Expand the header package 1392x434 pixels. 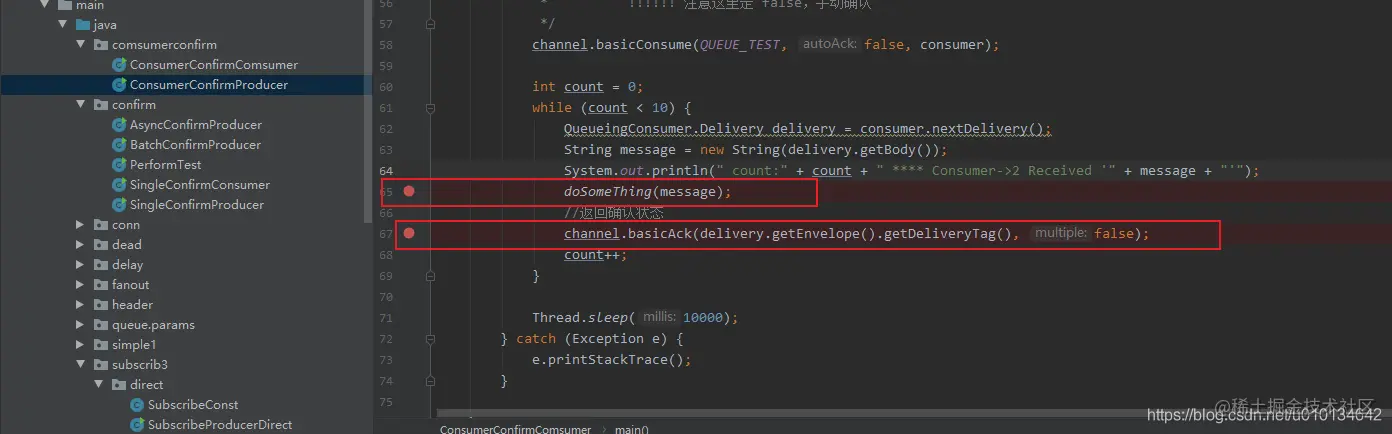81,305
